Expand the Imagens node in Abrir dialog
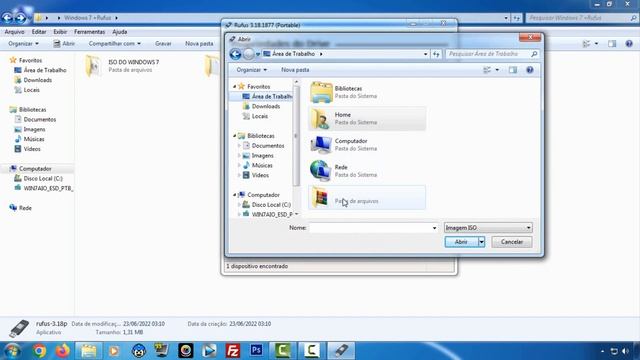This screenshot has height=360, width=640. coord(239,156)
